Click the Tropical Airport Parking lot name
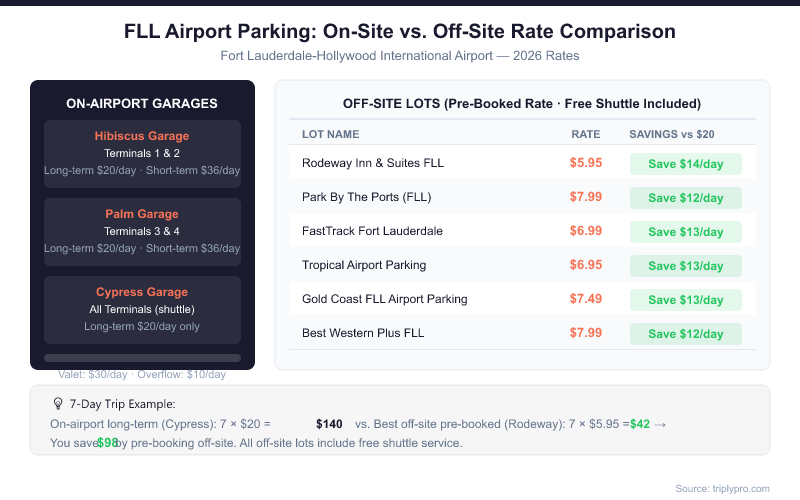This screenshot has width=800, height=500. [x=364, y=265]
